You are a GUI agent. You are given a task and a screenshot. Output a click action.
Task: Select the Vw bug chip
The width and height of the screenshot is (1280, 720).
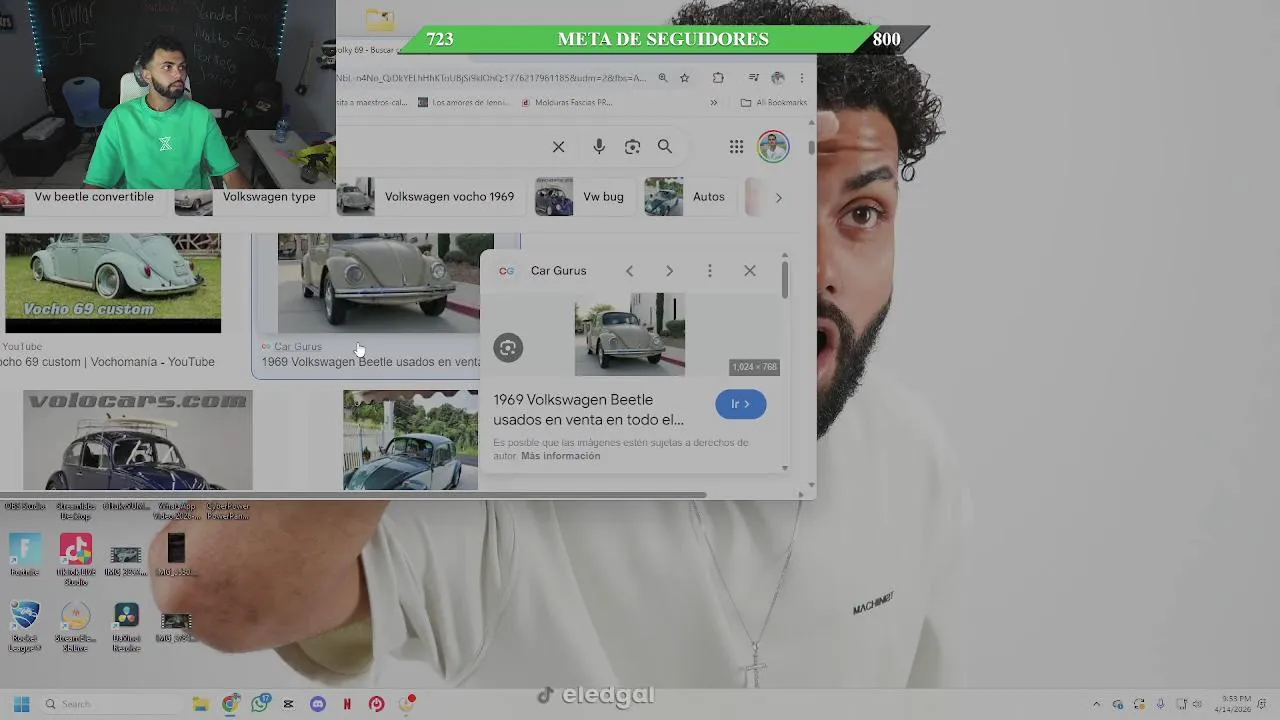click(x=584, y=197)
